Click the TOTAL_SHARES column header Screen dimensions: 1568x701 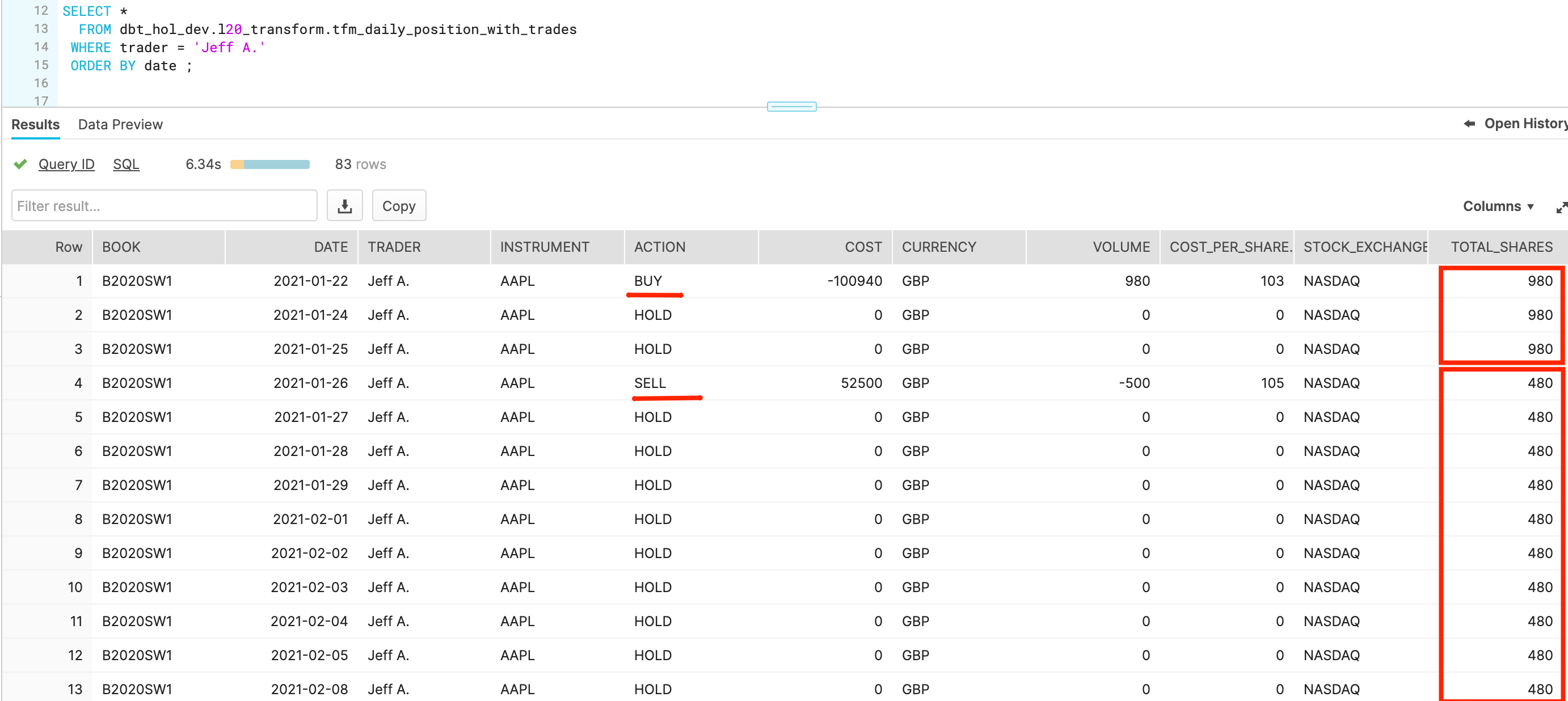(1501, 247)
